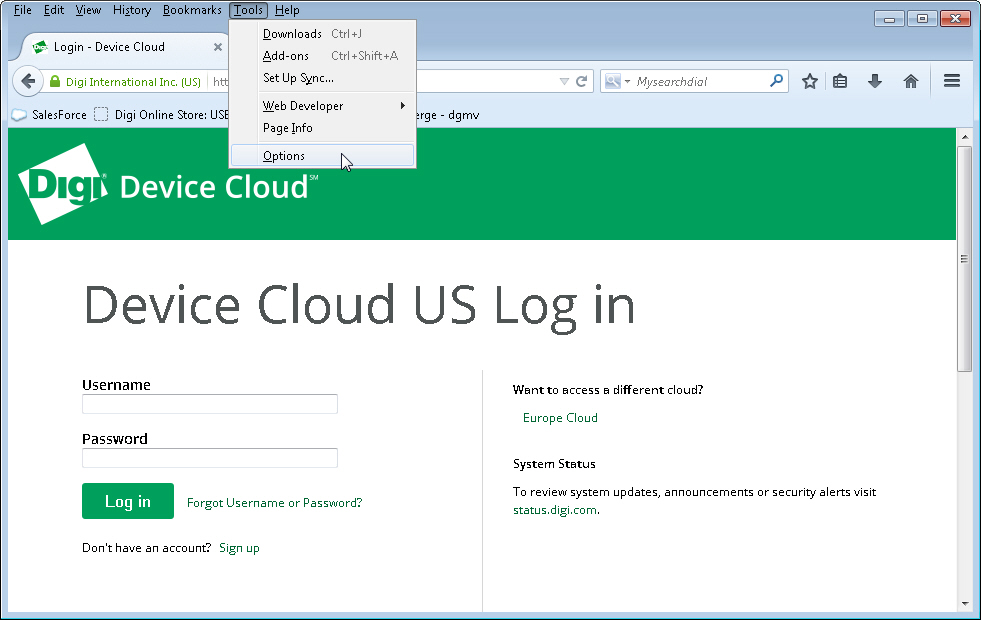Click the search magnifier icon
This screenshot has width=981, height=620.
tap(776, 82)
